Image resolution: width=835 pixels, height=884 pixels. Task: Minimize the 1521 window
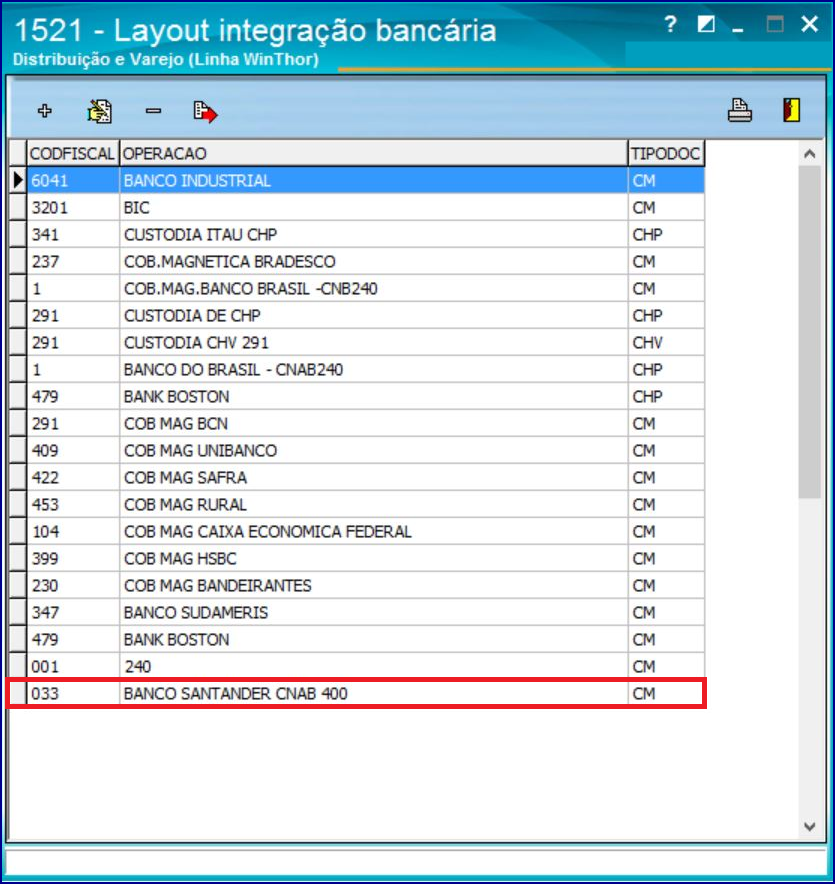737,30
